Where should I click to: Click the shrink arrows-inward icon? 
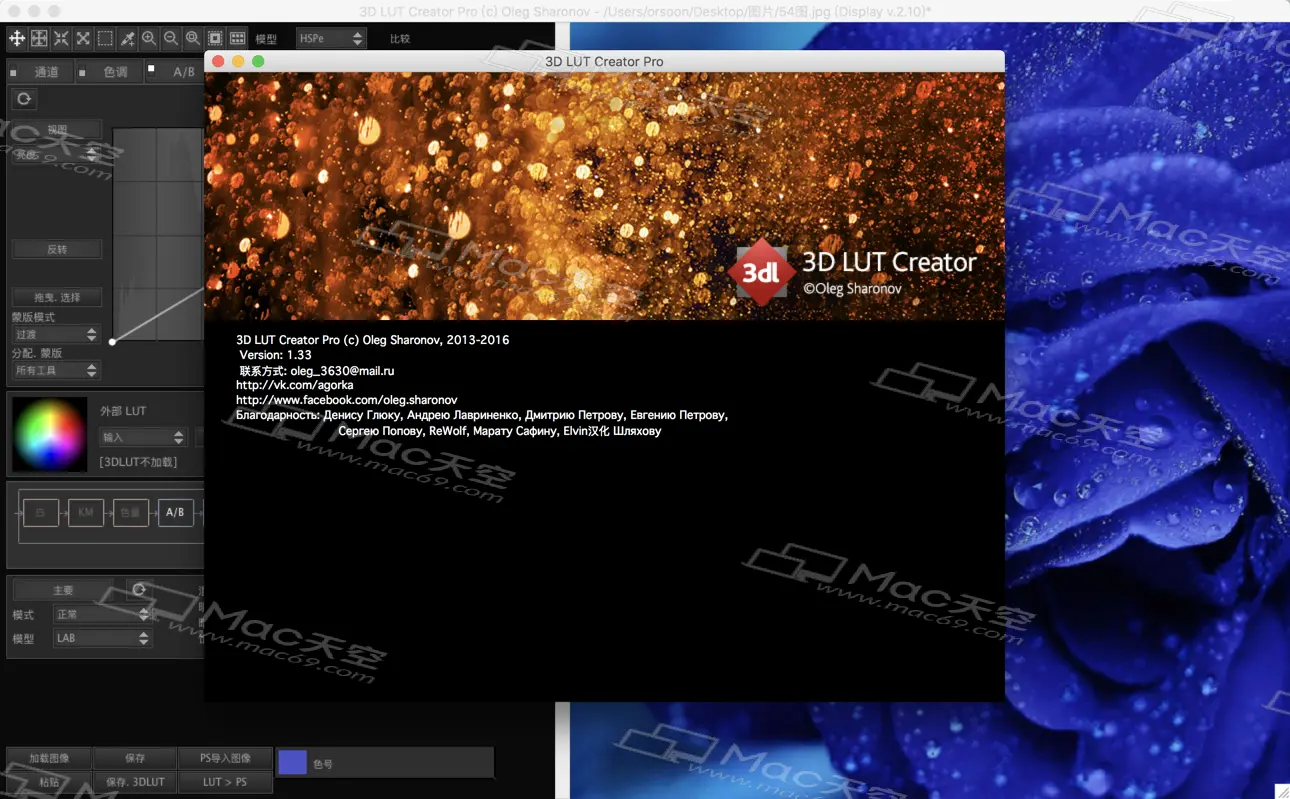coord(61,38)
